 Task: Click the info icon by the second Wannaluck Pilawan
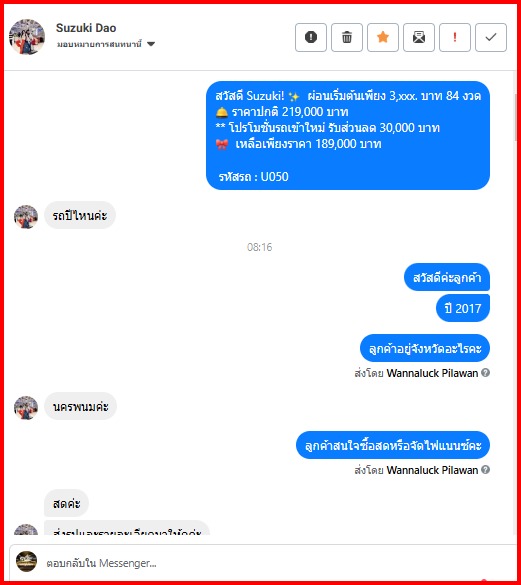tap(485, 470)
